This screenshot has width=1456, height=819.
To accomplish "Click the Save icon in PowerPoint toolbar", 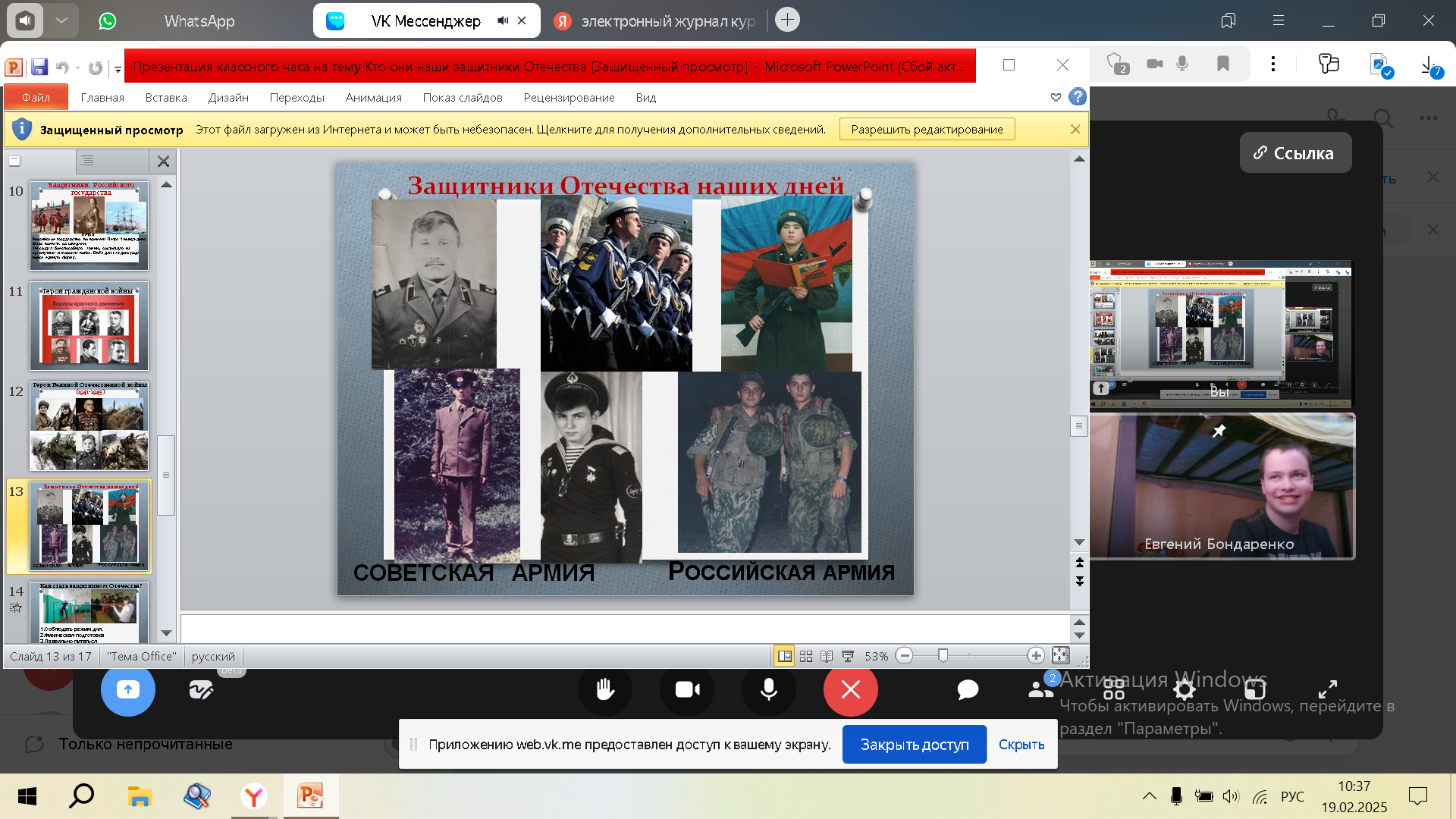I will tap(39, 67).
